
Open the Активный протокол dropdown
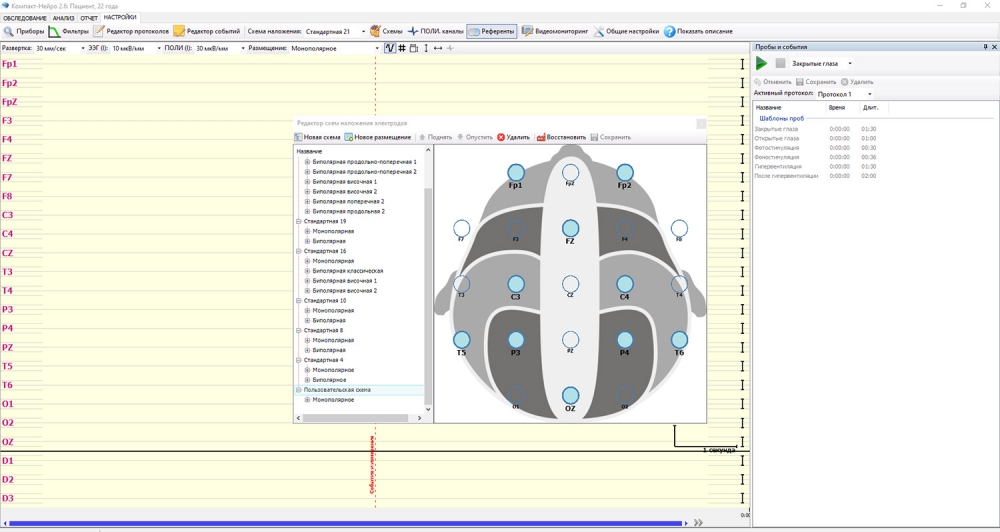point(845,94)
